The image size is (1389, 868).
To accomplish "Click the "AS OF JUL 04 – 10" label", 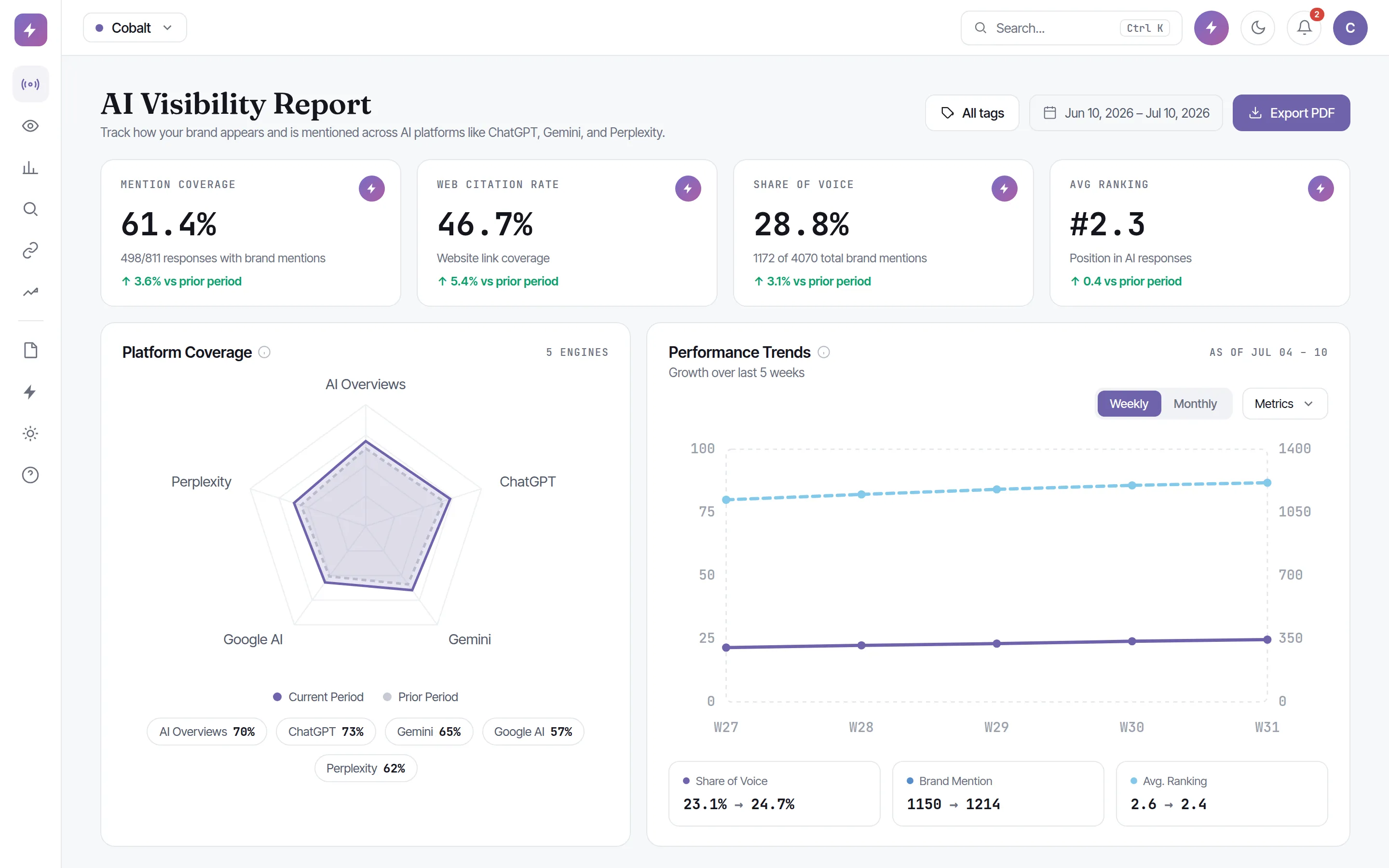I will 1268,352.
